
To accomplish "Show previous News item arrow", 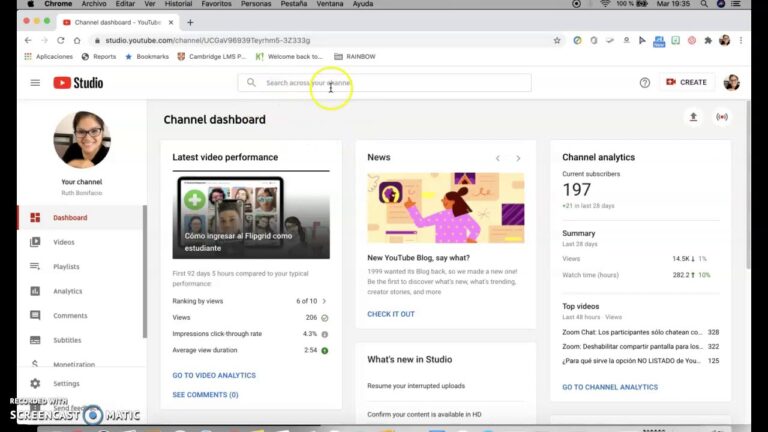I will (498, 158).
